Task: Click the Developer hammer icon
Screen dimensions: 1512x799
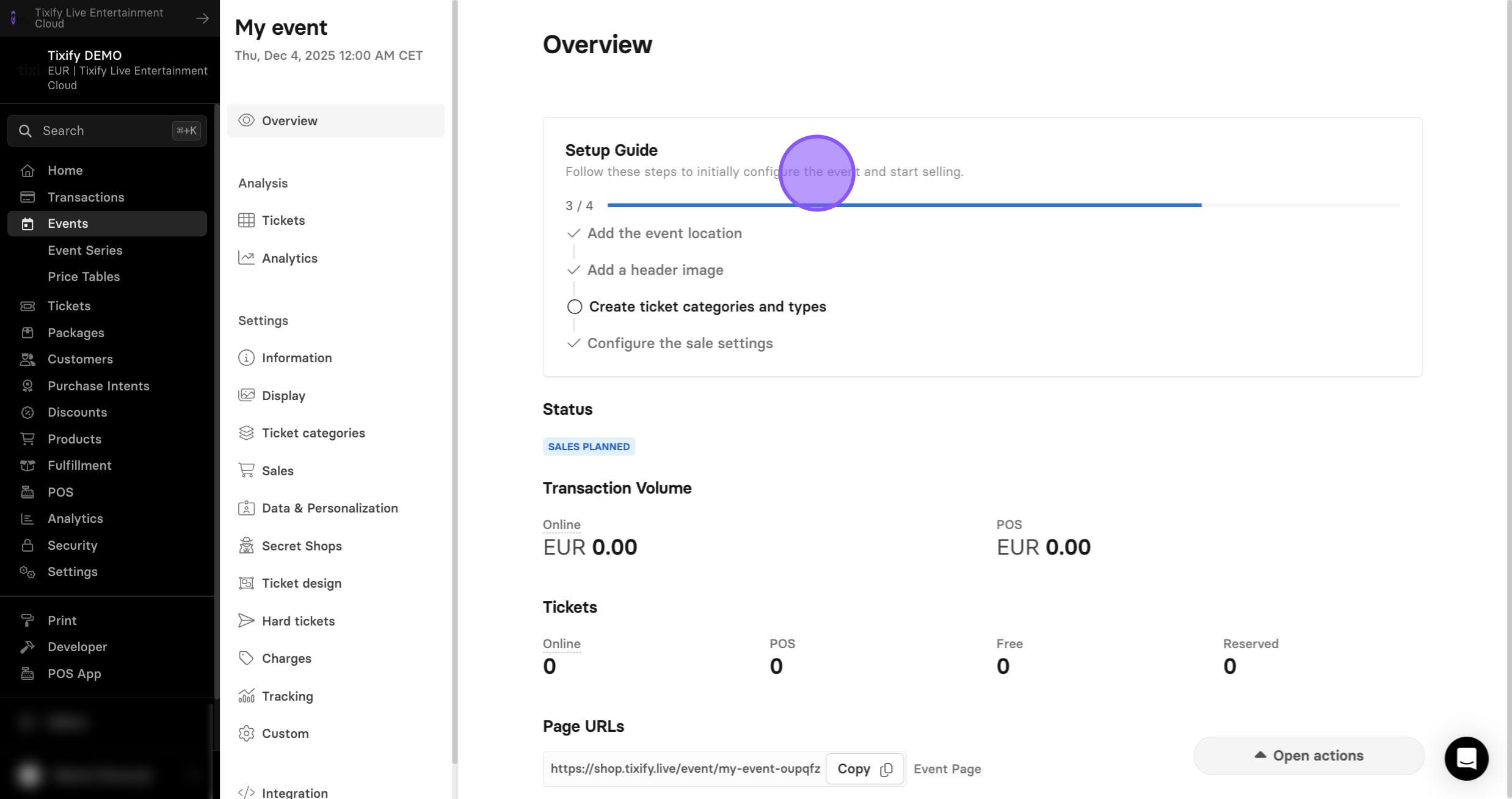Action: (x=27, y=647)
